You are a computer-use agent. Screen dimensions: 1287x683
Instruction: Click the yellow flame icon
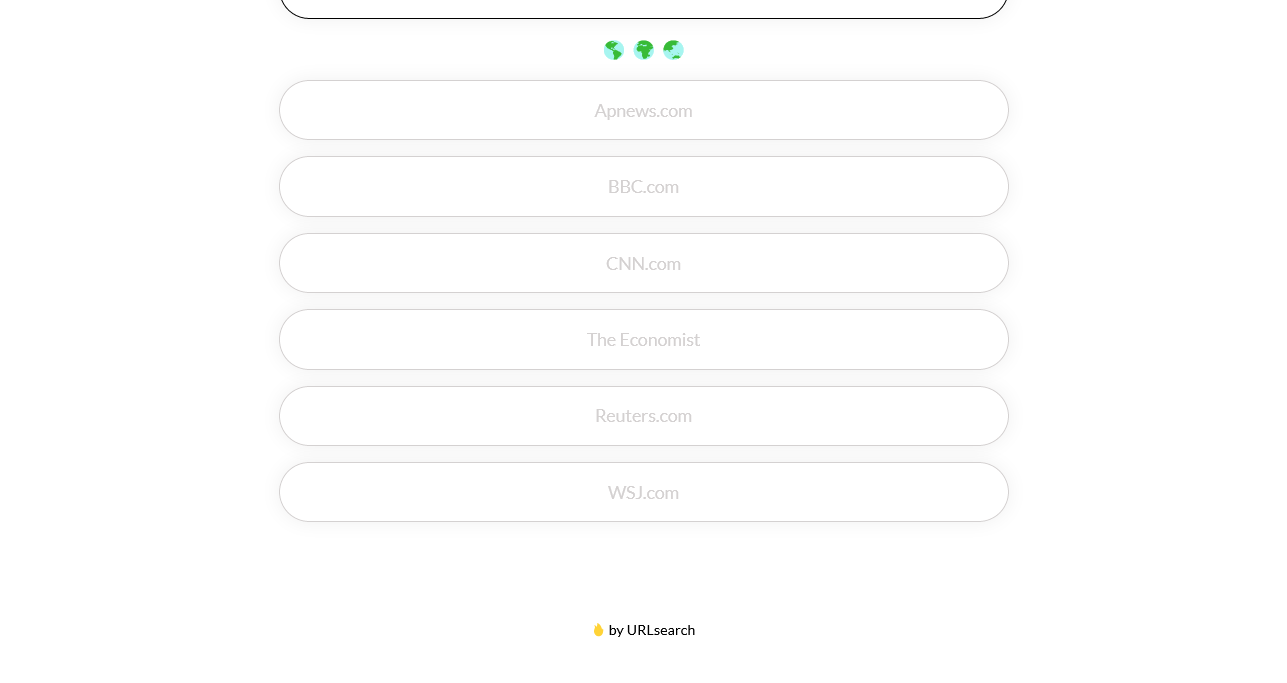pyautogui.click(x=598, y=630)
